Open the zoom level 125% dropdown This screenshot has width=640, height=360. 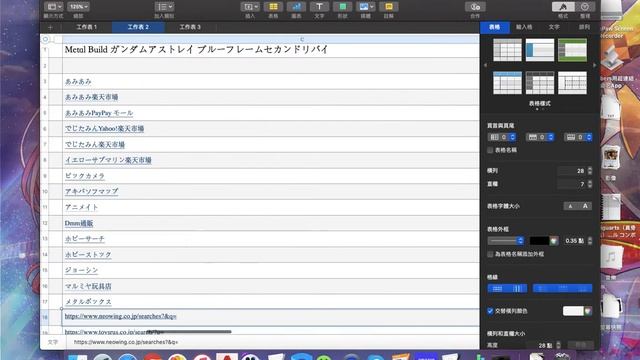pos(78,7)
